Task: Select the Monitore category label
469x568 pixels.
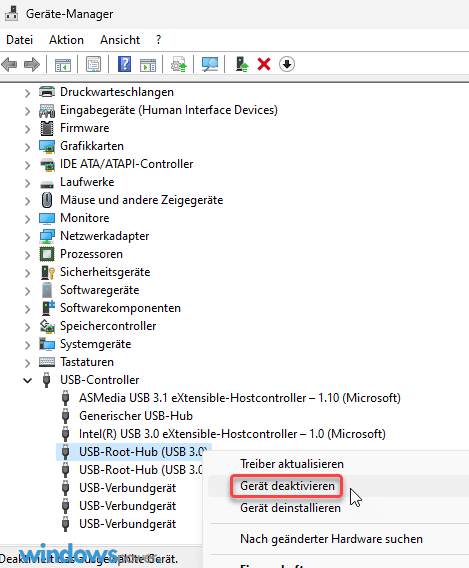Action: 84,218
